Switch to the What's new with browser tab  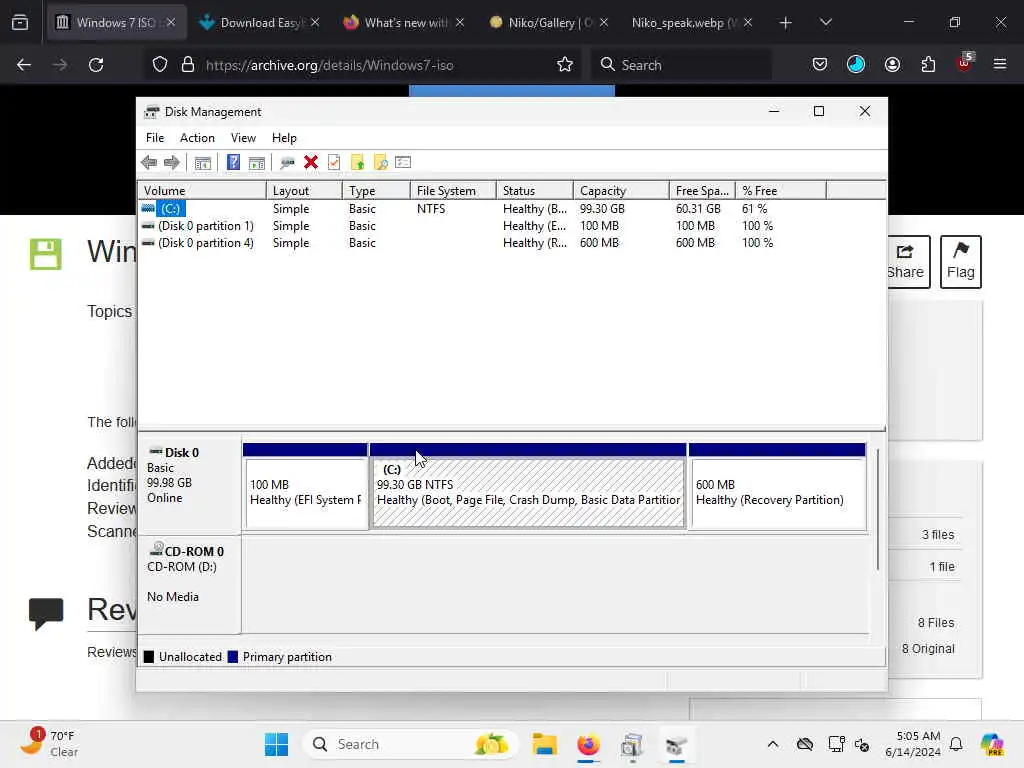coord(404,23)
